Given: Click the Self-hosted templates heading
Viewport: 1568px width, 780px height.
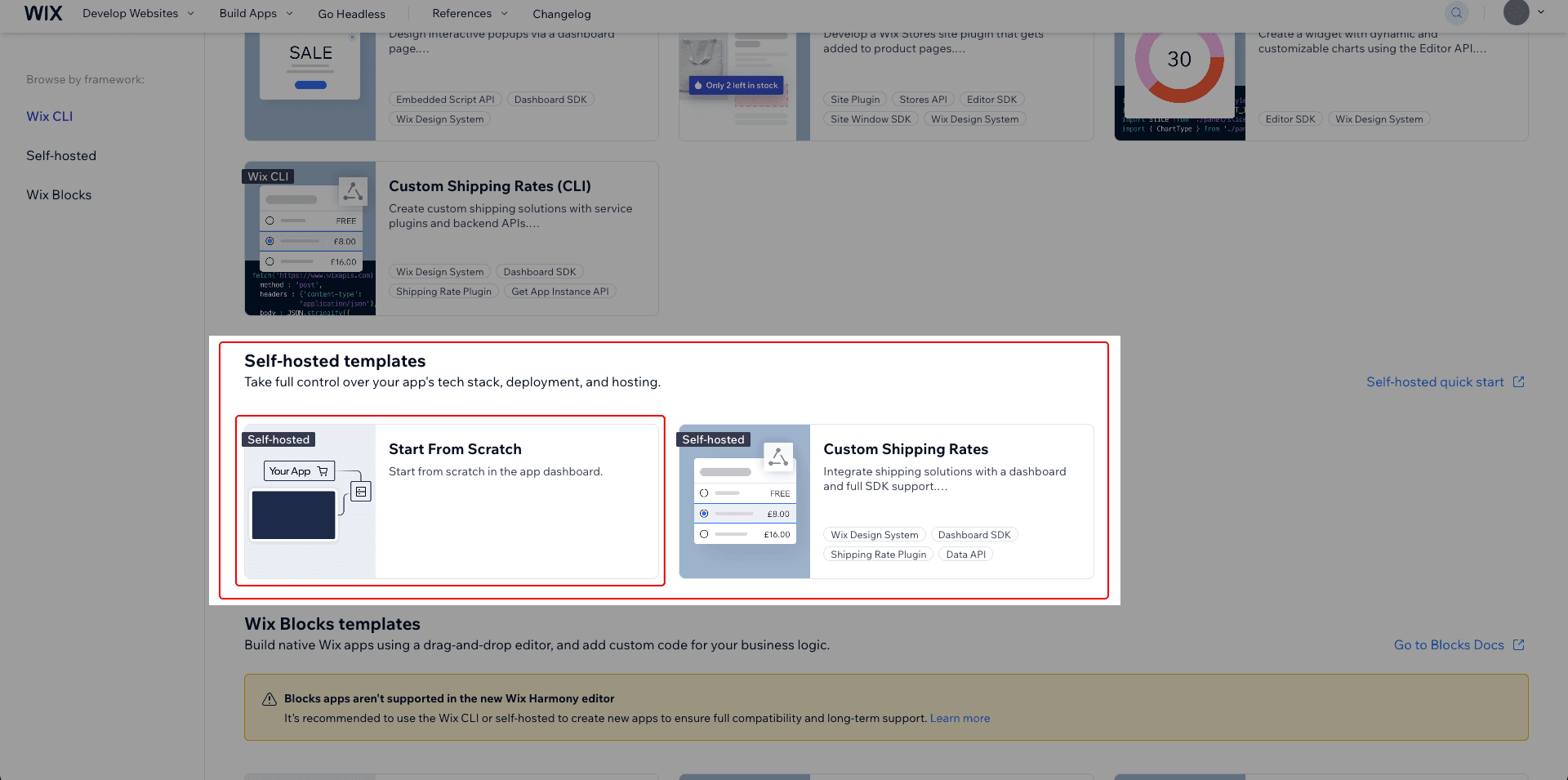Looking at the screenshot, I should click(335, 361).
